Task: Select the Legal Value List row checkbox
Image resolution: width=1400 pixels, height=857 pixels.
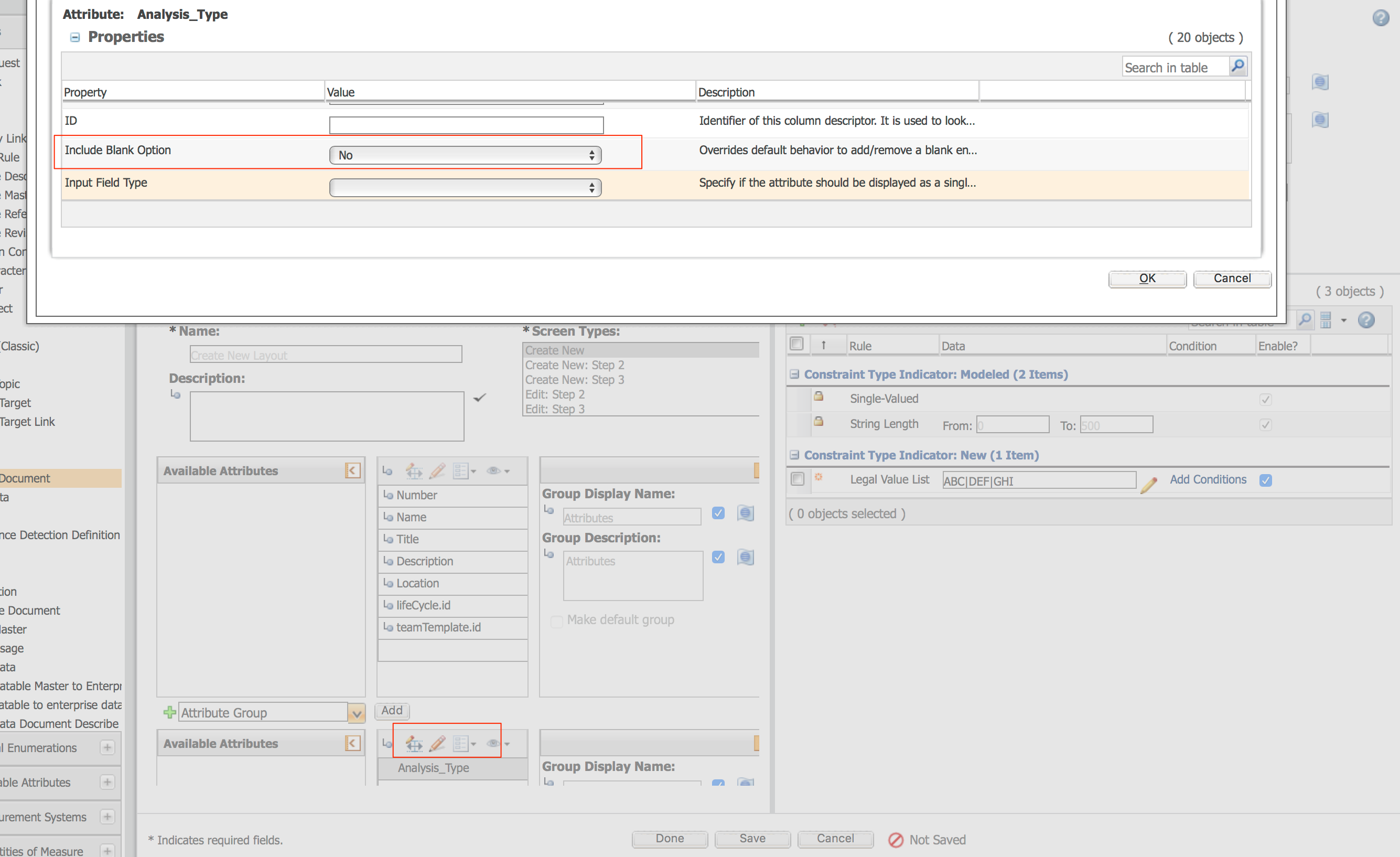Action: tap(797, 479)
